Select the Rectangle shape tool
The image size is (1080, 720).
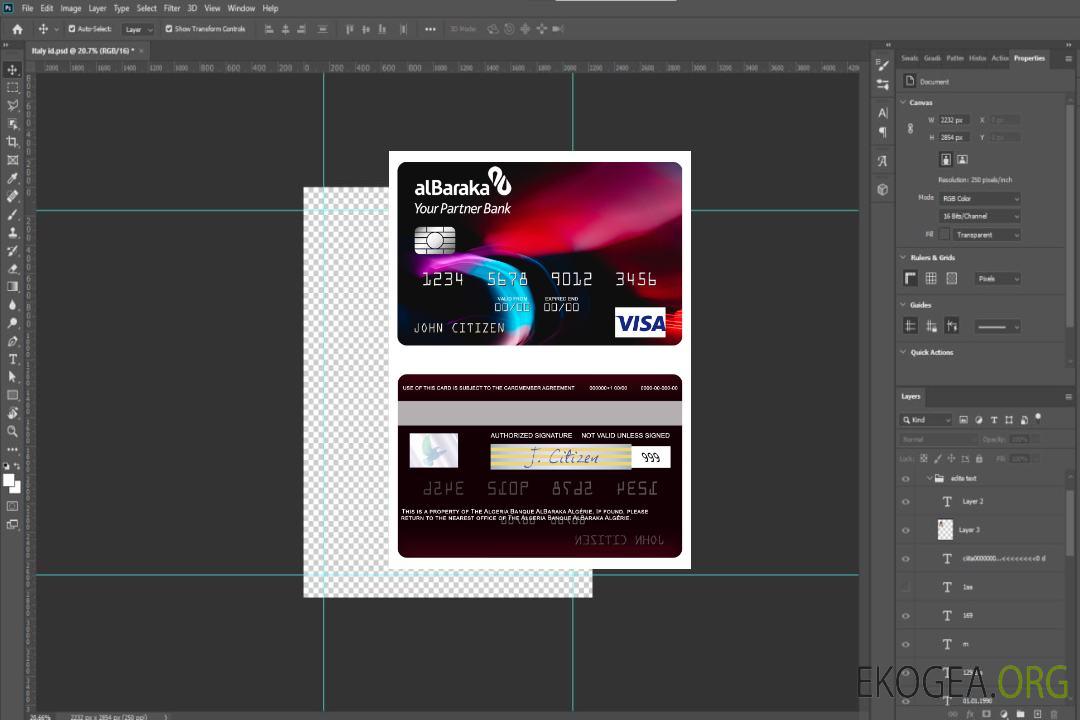[x=12, y=395]
